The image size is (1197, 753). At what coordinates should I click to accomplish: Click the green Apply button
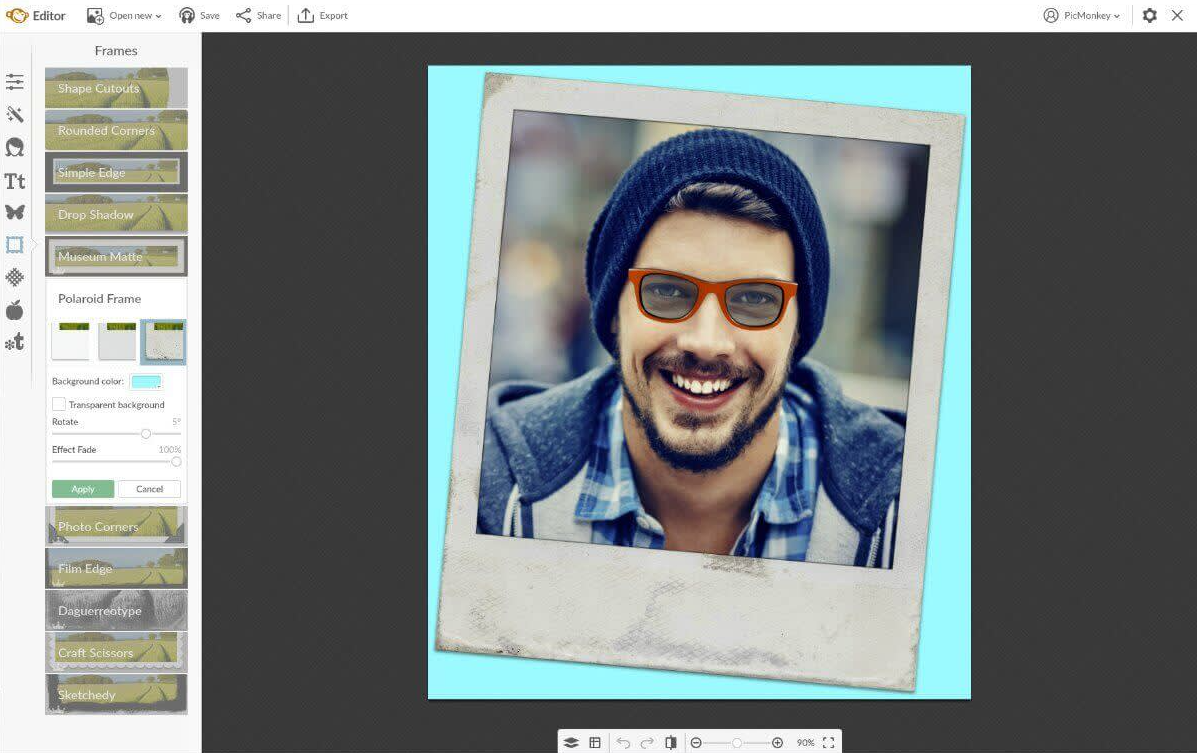tap(83, 489)
